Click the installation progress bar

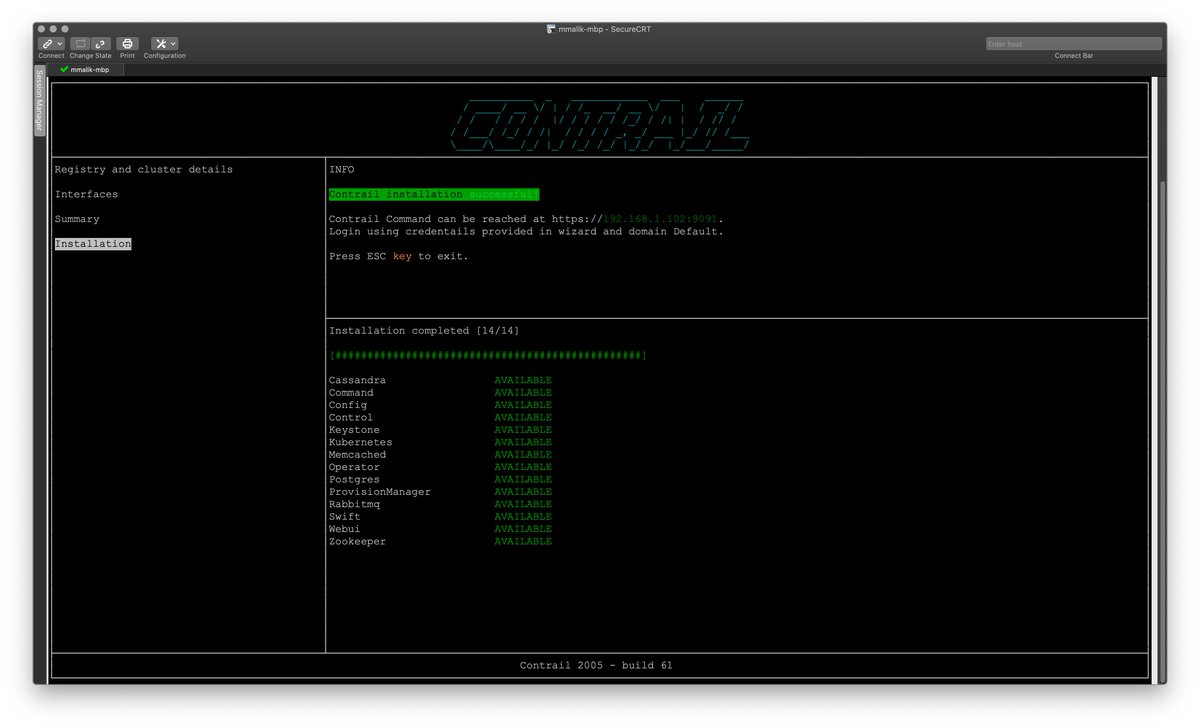pyautogui.click(x=488, y=356)
